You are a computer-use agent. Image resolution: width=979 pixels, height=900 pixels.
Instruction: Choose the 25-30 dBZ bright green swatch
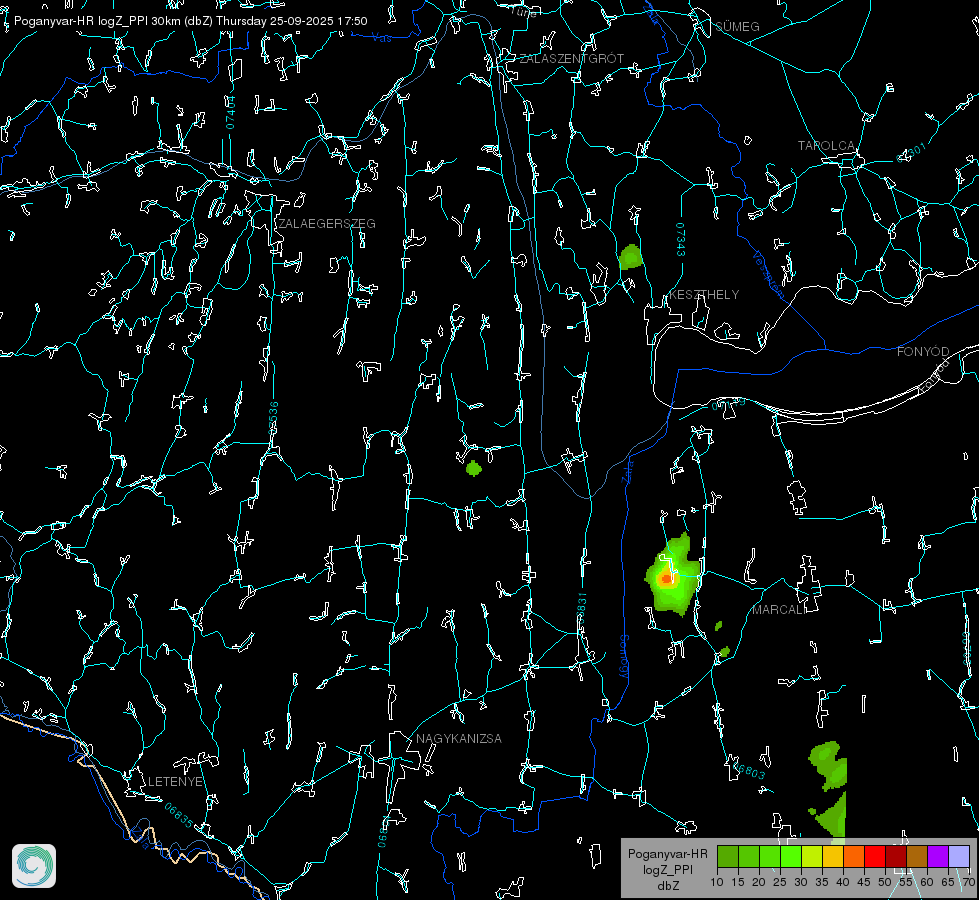point(791,856)
